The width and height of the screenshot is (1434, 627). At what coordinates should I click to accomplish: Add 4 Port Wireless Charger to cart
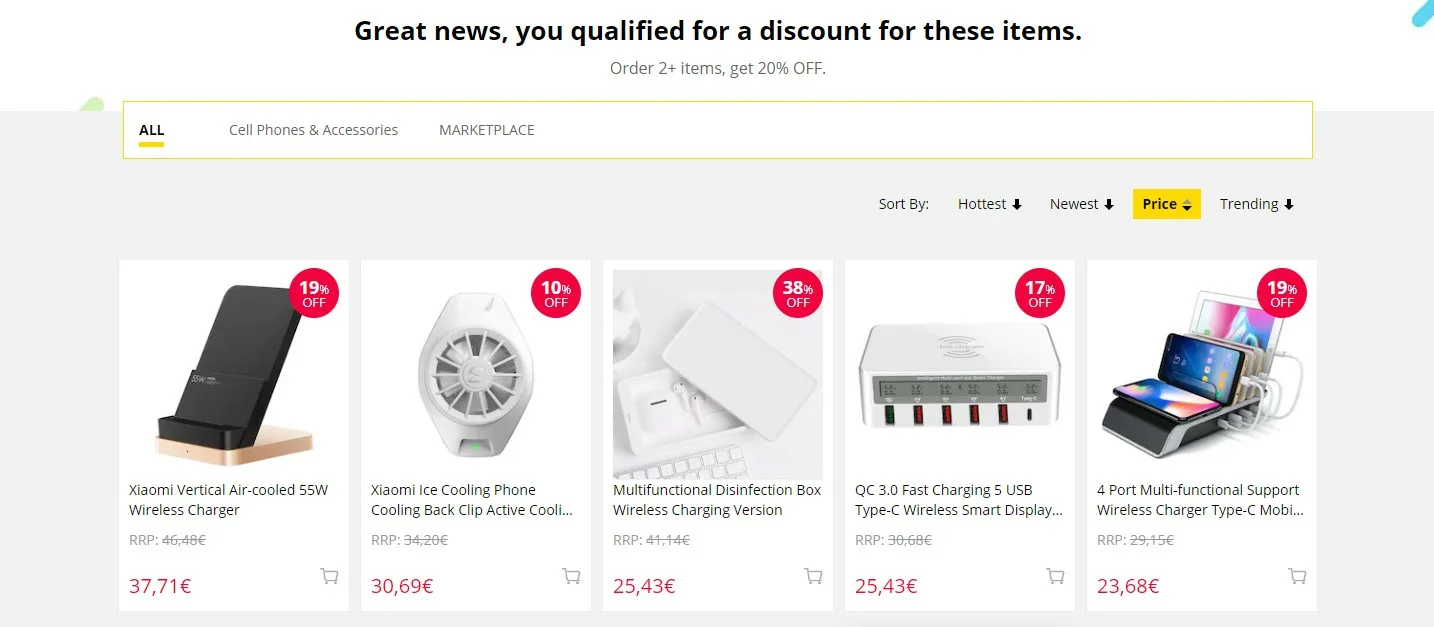[1297, 576]
